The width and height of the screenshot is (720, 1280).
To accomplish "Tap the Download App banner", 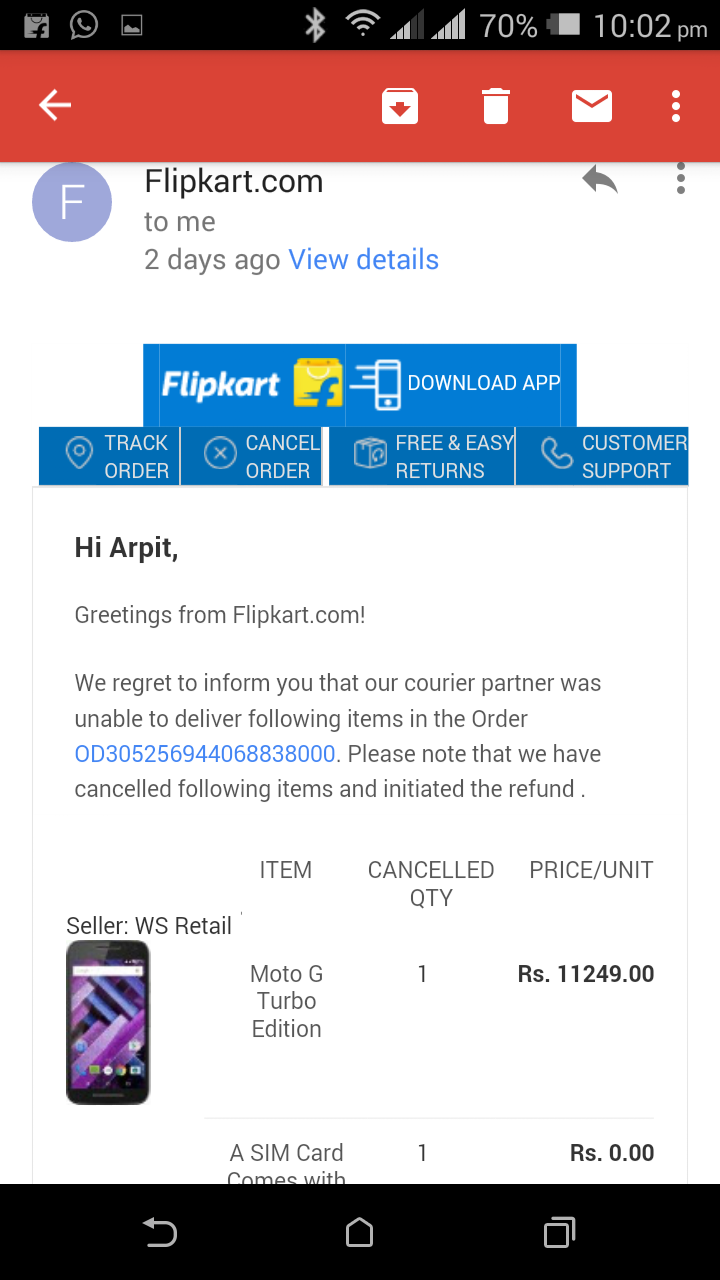I will pos(460,385).
